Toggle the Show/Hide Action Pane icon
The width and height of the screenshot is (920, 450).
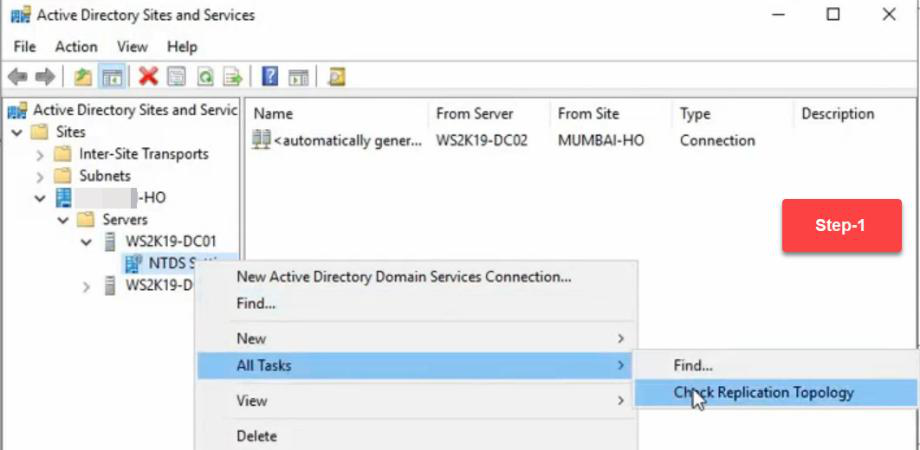point(298,76)
